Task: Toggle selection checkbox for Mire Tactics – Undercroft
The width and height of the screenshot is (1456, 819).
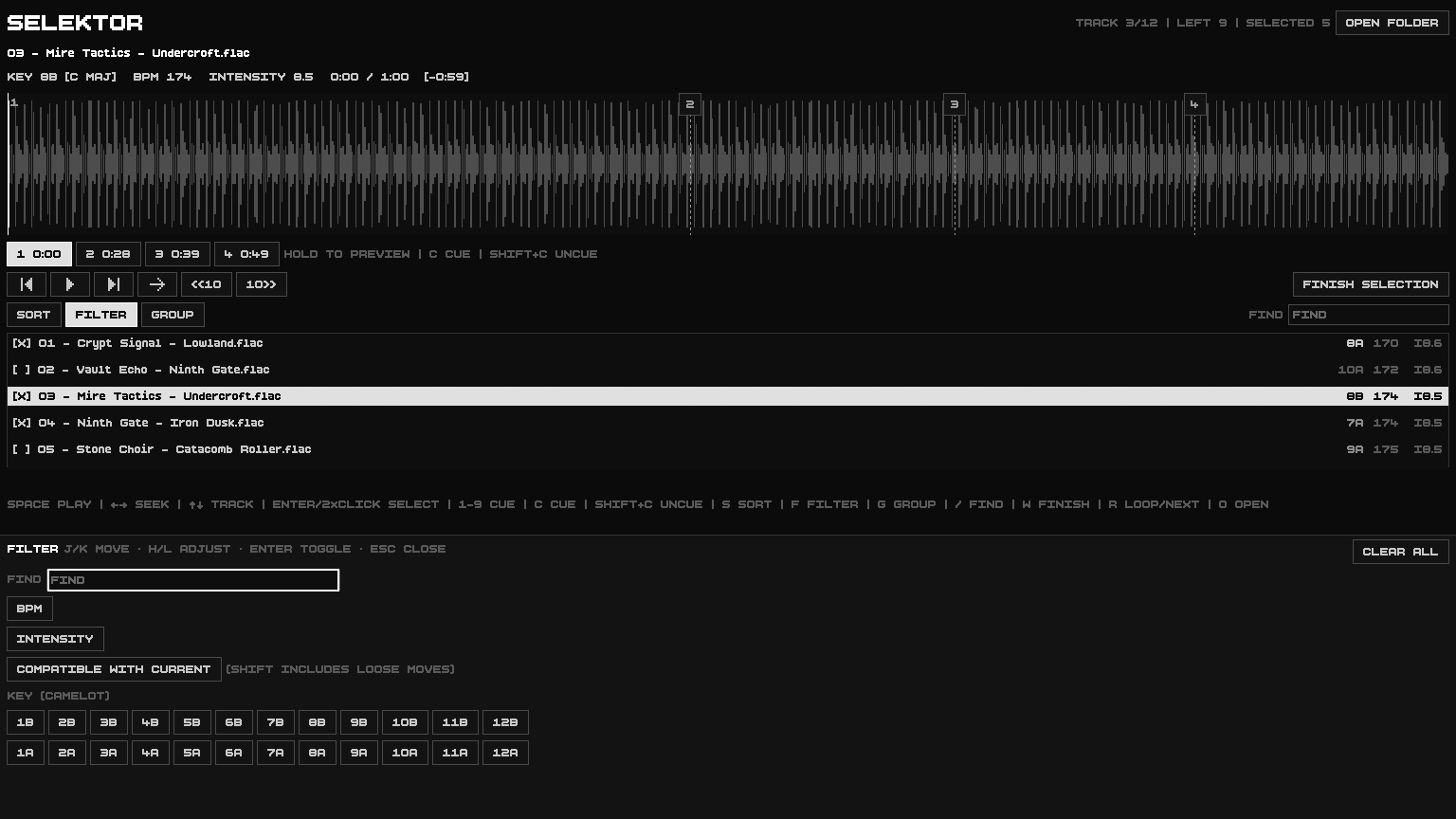Action: tap(21, 396)
